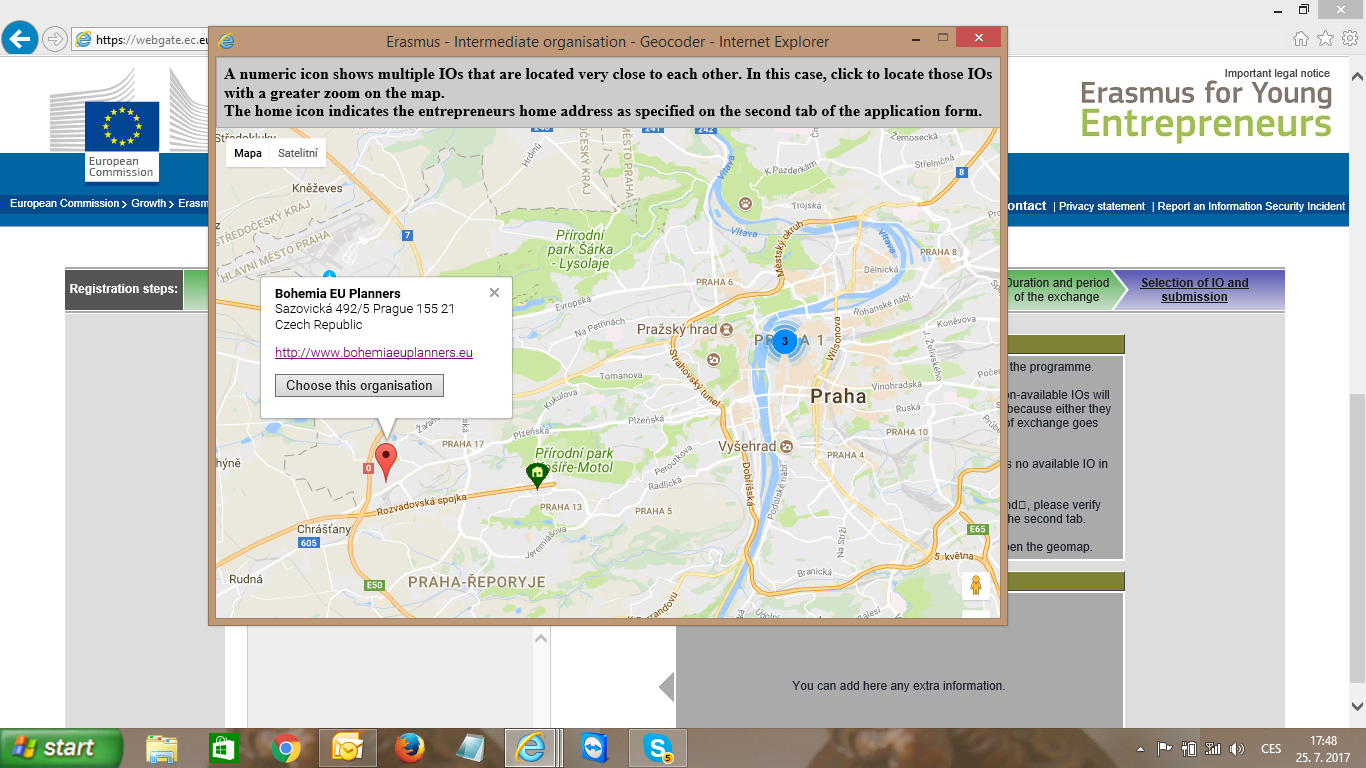Open the Internet Explorer tools gear icon
Image resolution: width=1366 pixels, height=768 pixels.
click(1349, 39)
